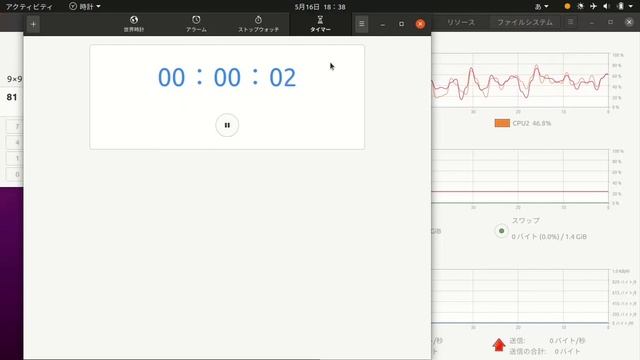The width and height of the screenshot is (640, 360).
Task: Click the network history graph
Action: click(x=520, y=296)
